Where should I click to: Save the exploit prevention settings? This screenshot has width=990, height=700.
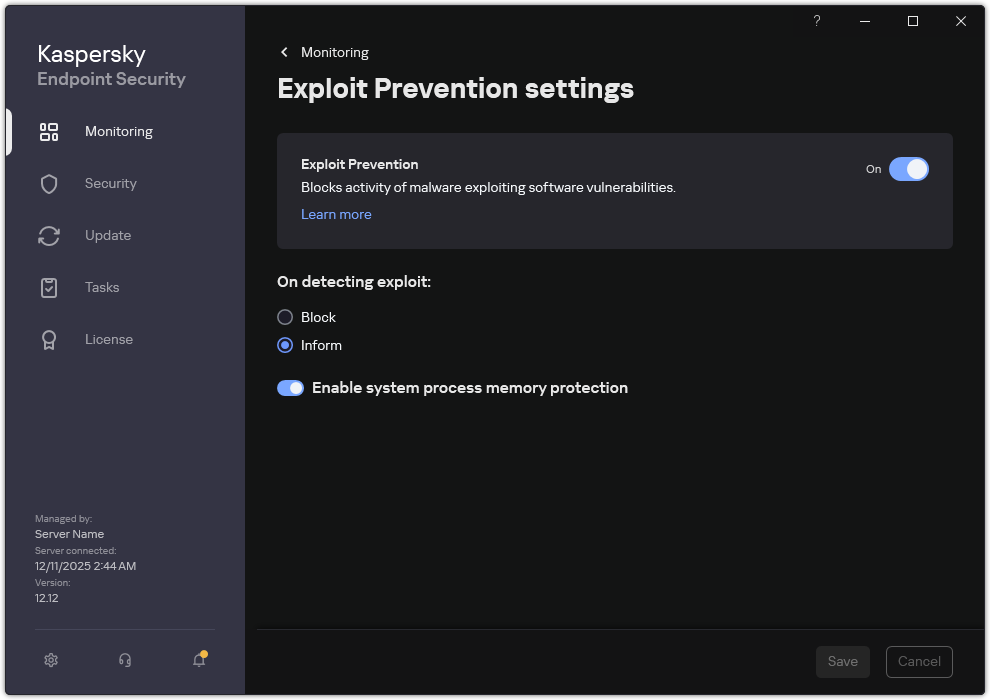(842, 661)
